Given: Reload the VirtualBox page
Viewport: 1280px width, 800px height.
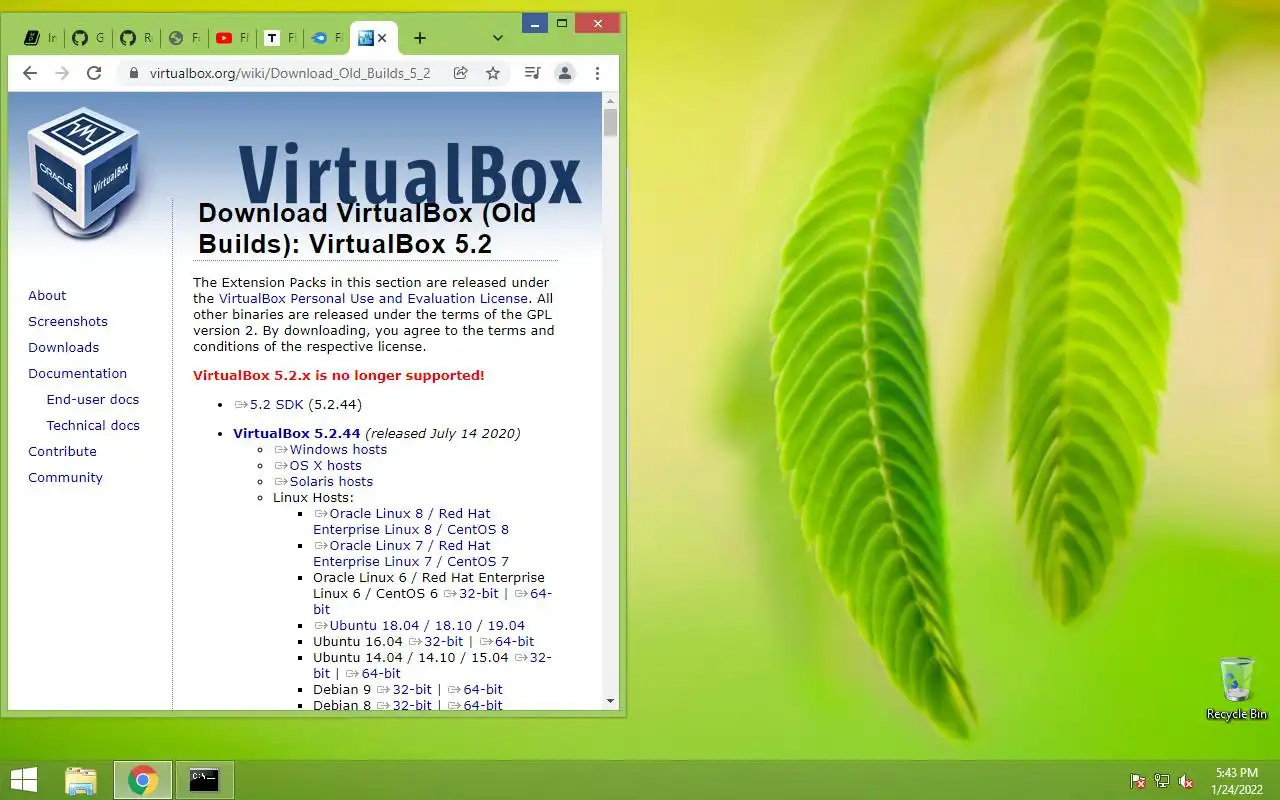Looking at the screenshot, I should pyautogui.click(x=94, y=73).
